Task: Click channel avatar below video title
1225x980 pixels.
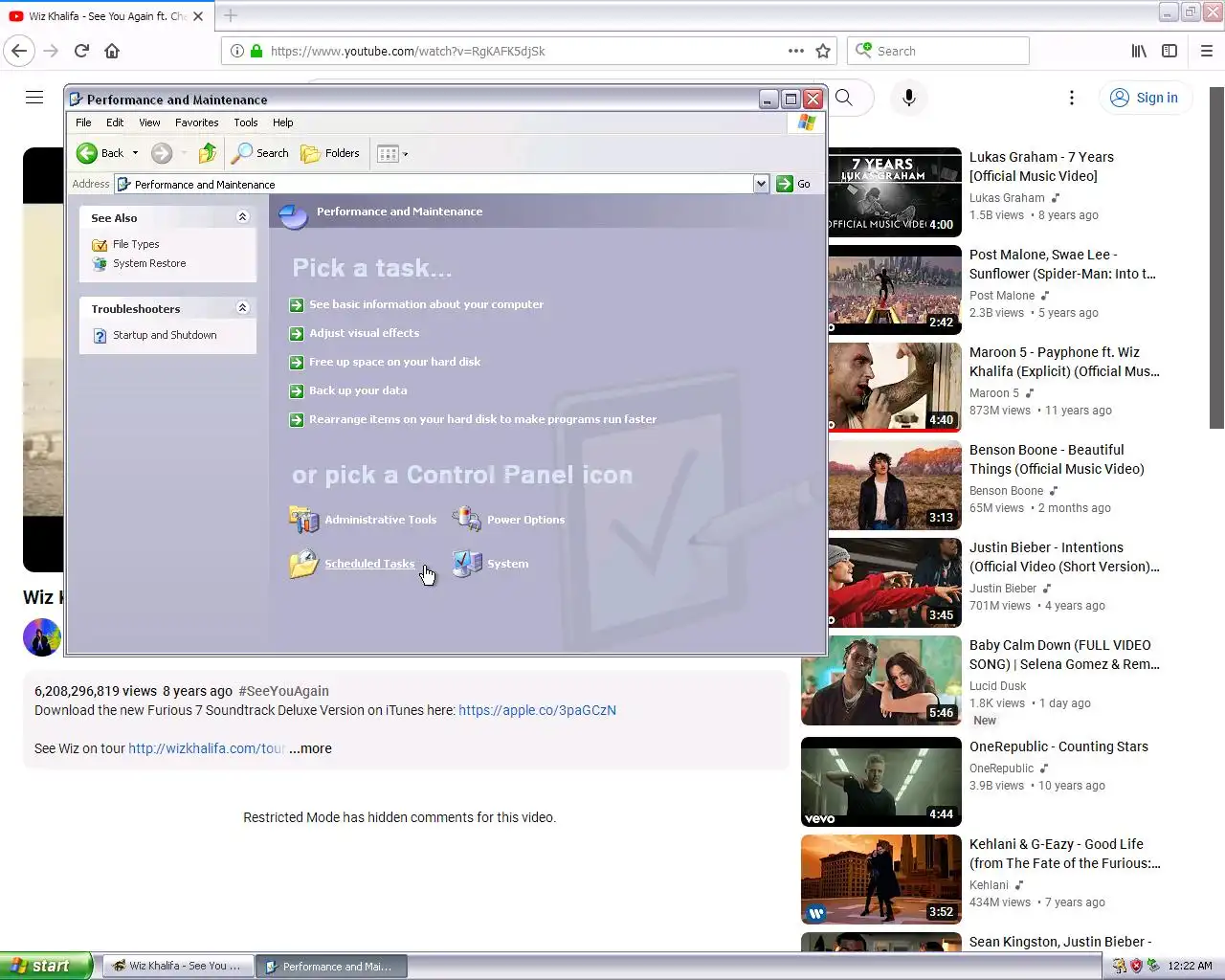Action: click(x=42, y=637)
